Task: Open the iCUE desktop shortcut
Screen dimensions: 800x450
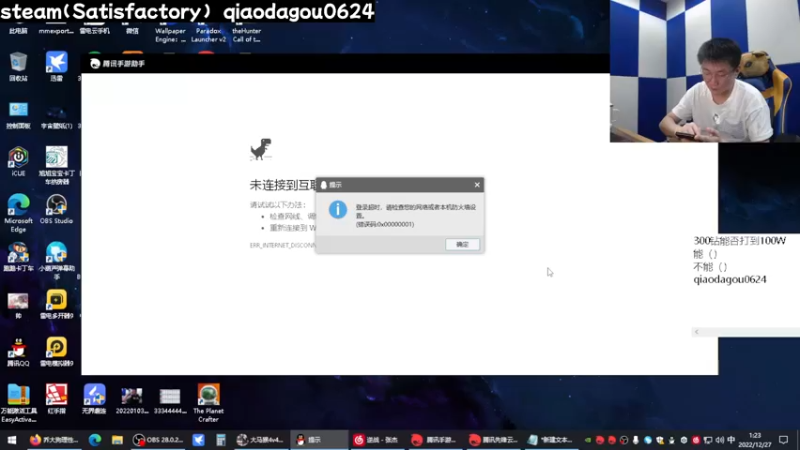Action: click(x=18, y=161)
